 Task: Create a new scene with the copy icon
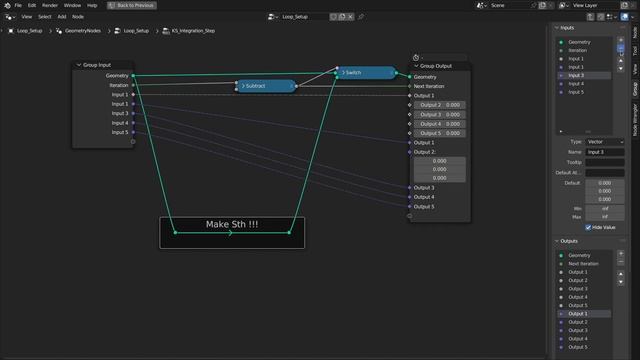[x=542, y=5]
